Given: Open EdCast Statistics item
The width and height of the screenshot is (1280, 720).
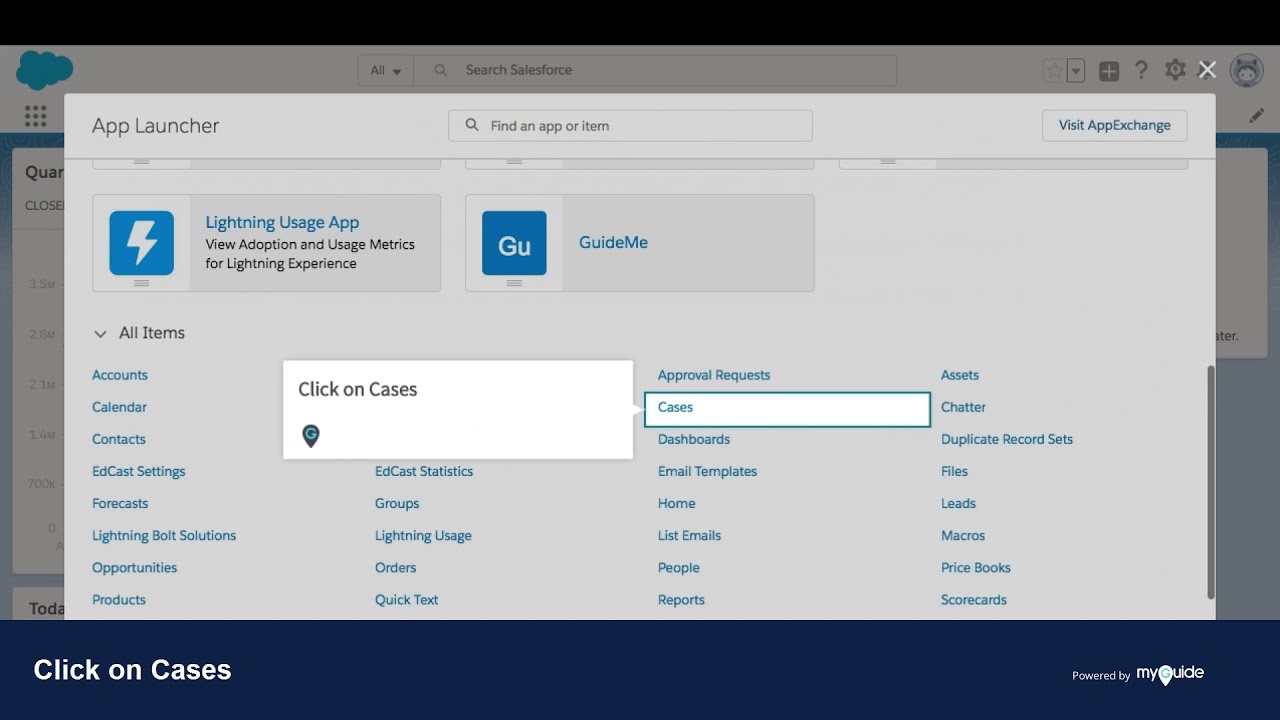Looking at the screenshot, I should pos(424,471).
